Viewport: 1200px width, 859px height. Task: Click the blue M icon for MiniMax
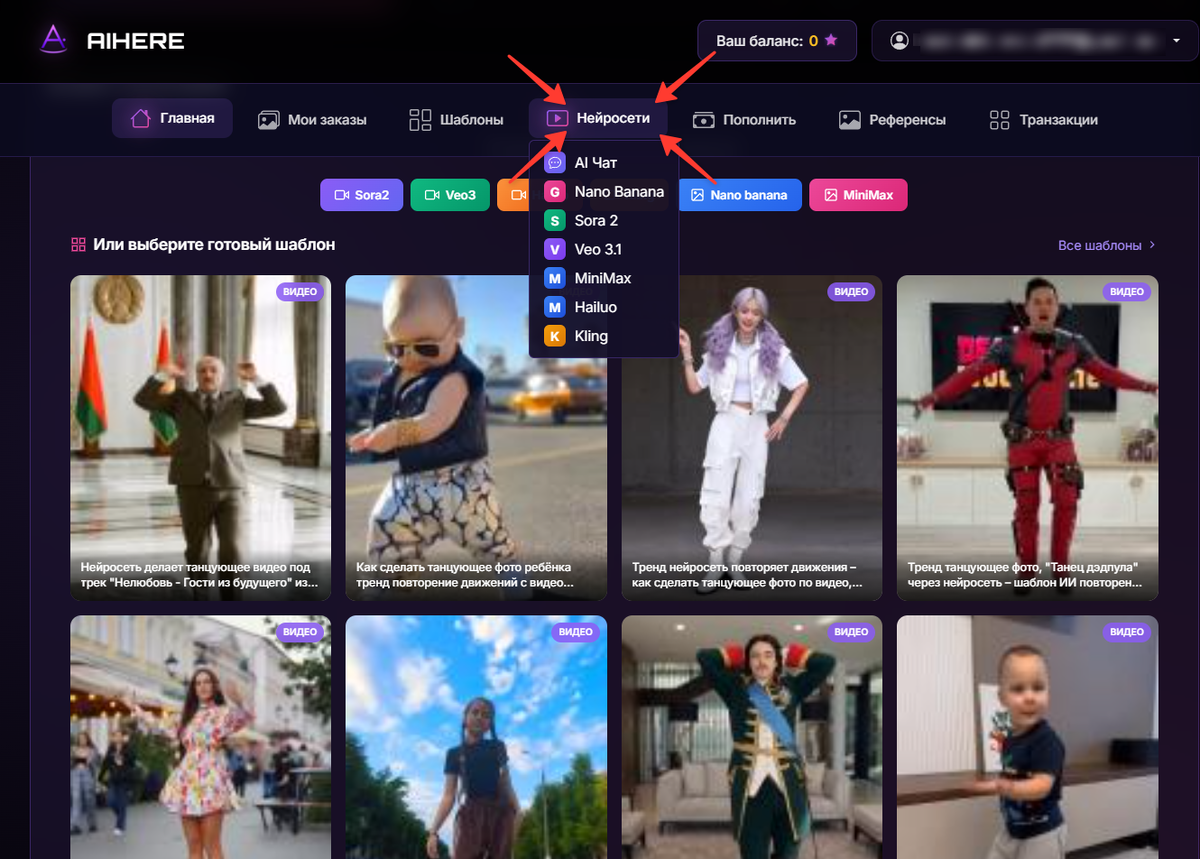click(555, 278)
